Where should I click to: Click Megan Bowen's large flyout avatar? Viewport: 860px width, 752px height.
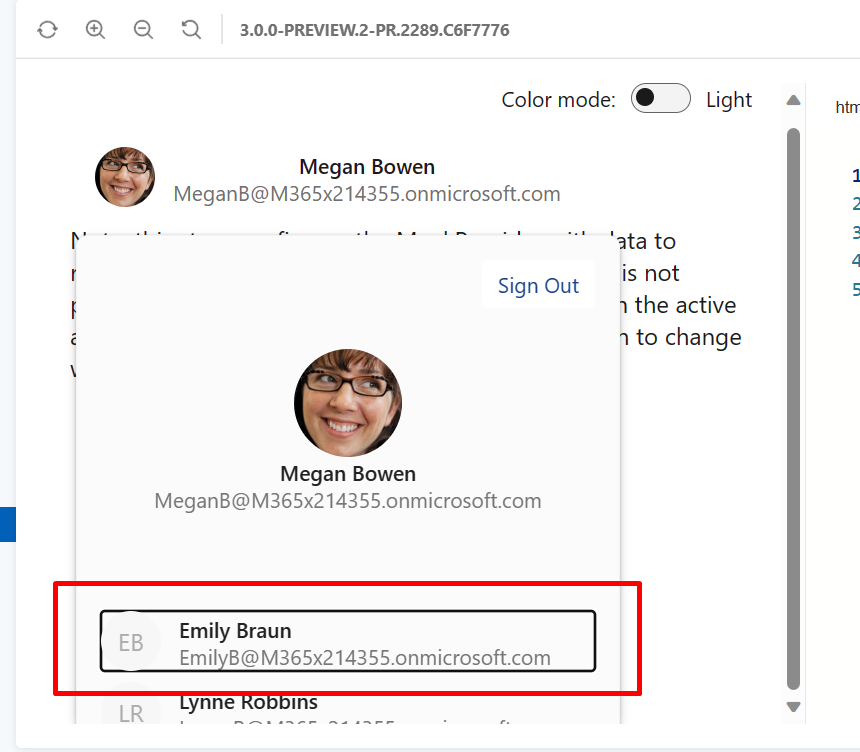coord(347,402)
